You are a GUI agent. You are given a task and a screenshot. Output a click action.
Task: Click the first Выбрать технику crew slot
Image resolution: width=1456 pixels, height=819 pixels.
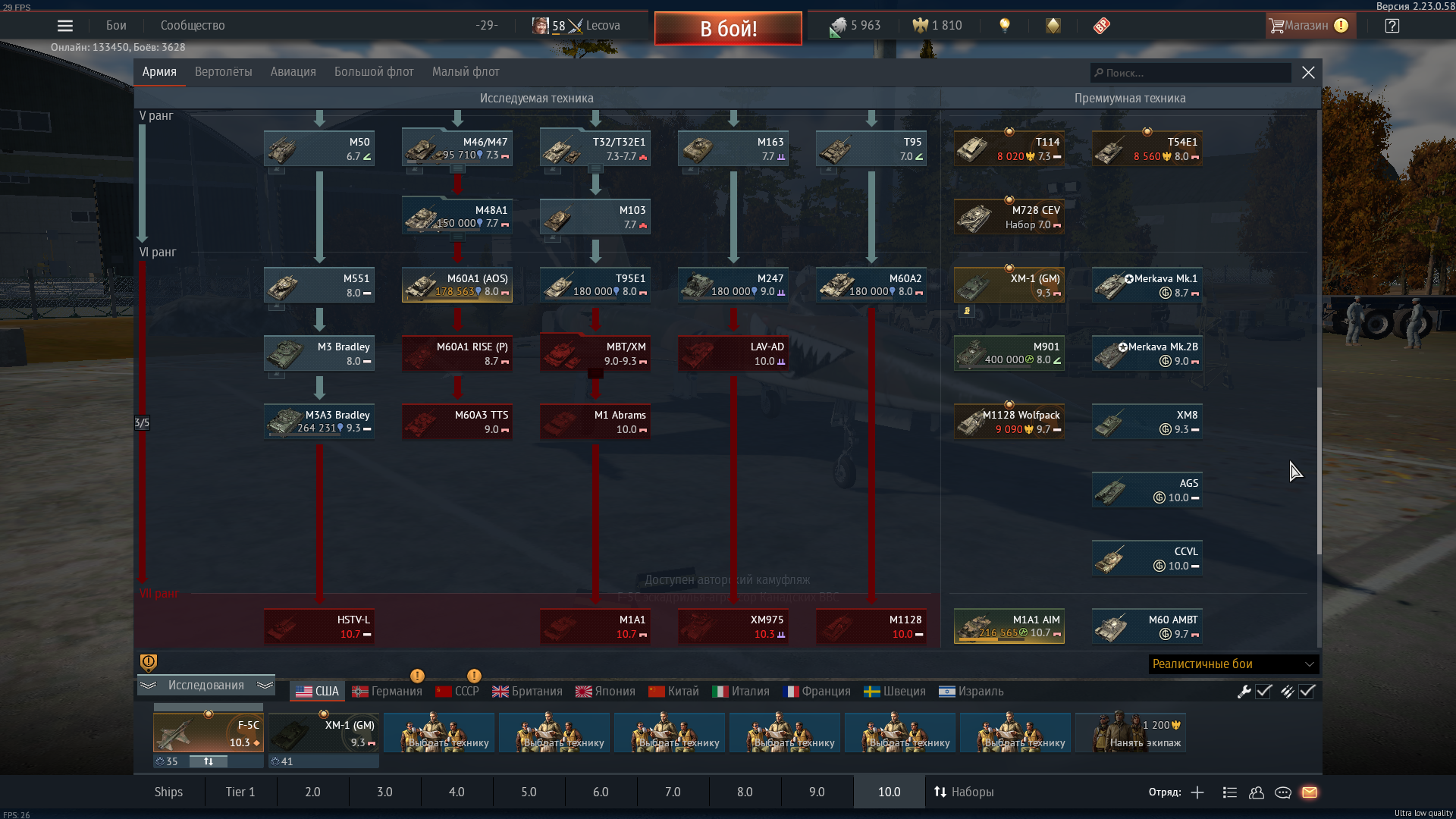pyautogui.click(x=439, y=733)
